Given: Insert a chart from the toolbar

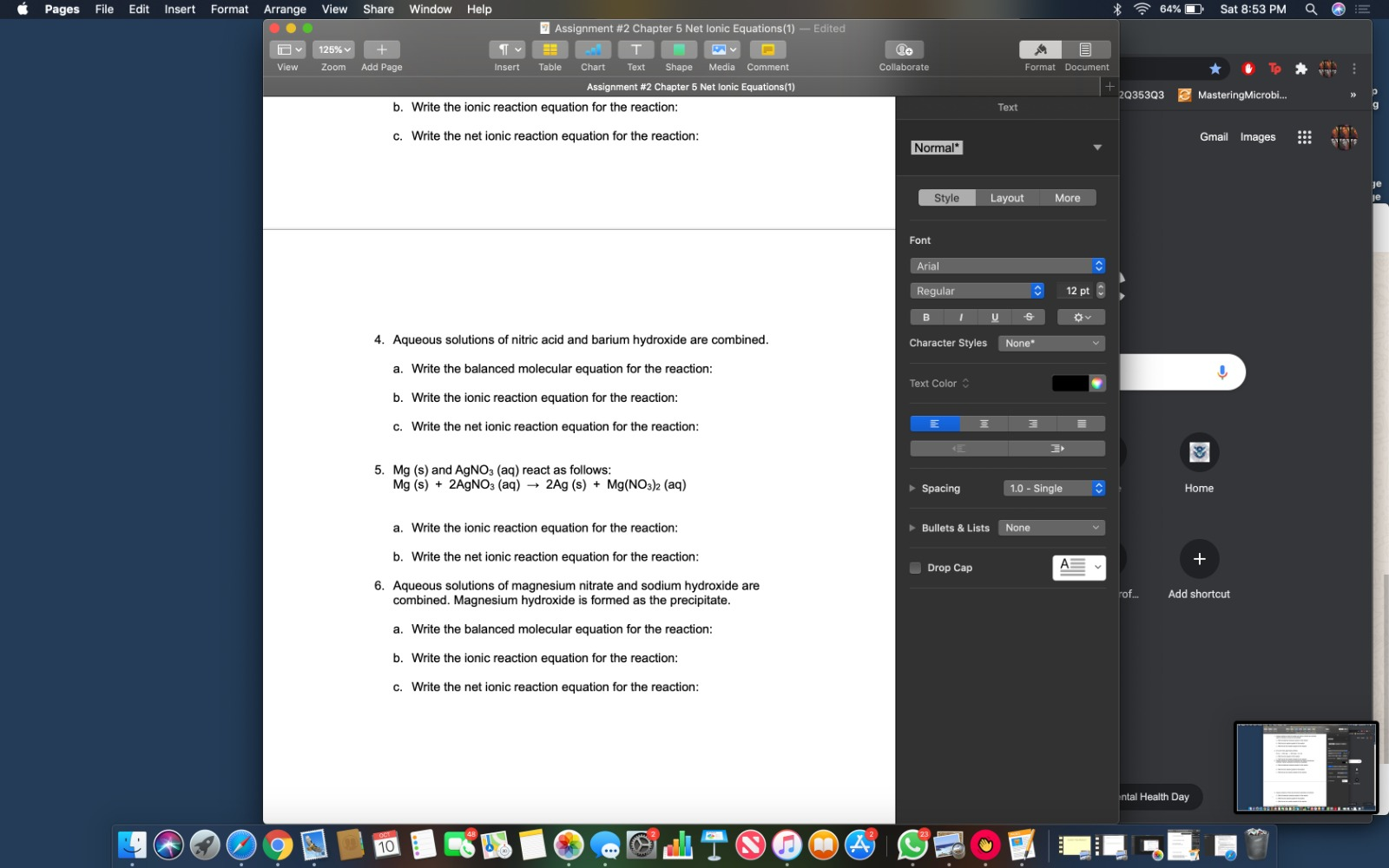Looking at the screenshot, I should tap(593, 49).
